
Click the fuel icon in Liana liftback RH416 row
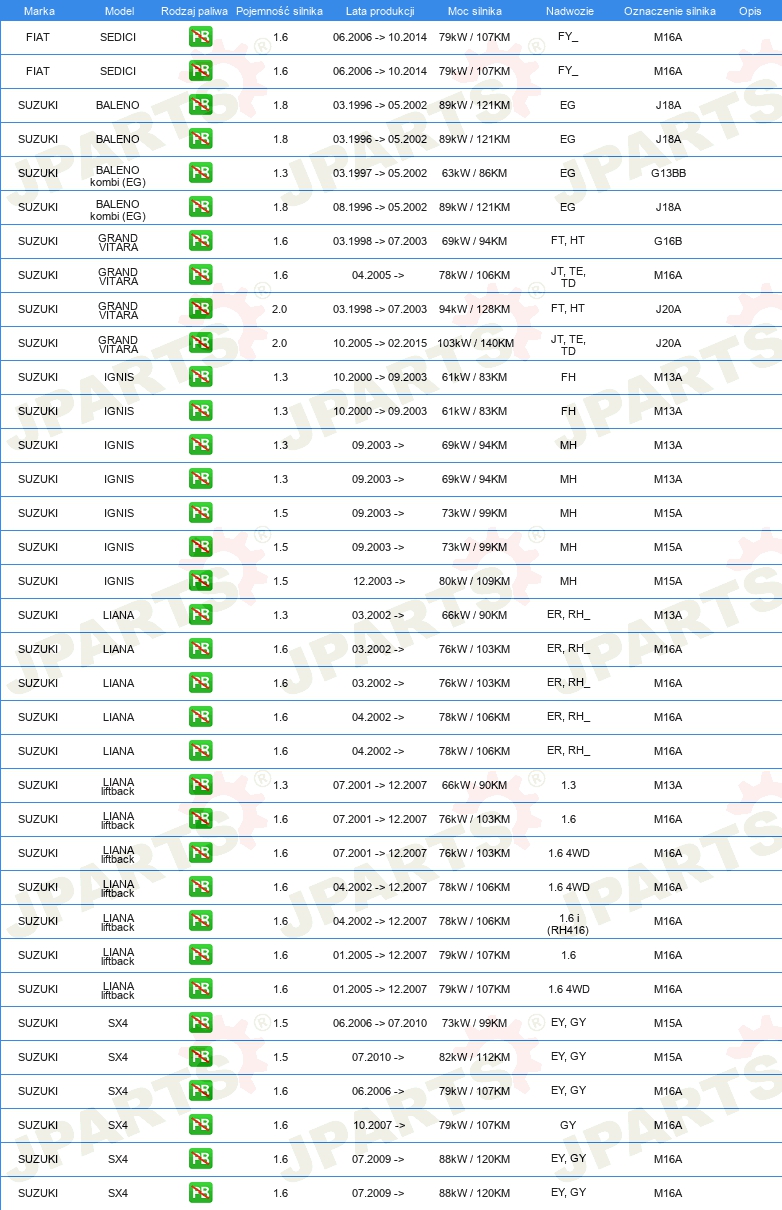tap(200, 921)
